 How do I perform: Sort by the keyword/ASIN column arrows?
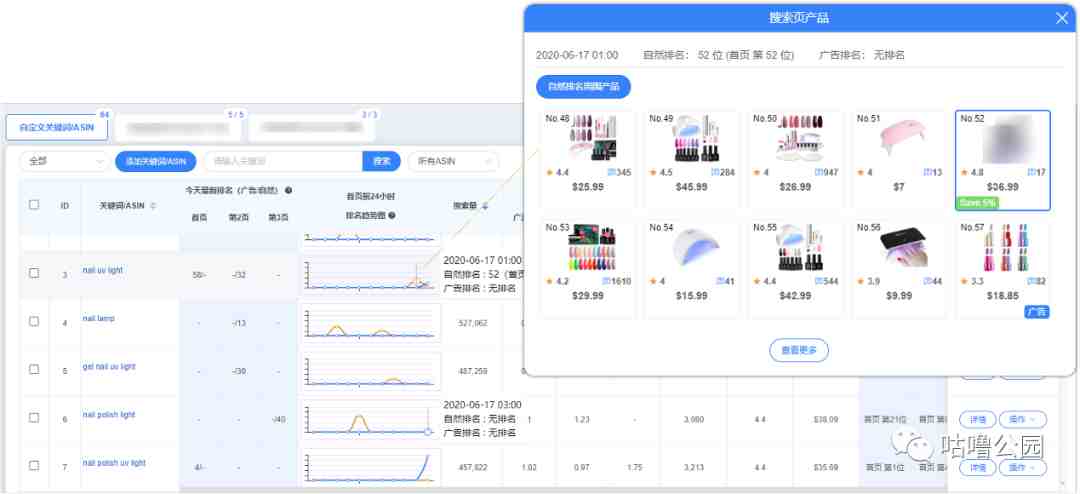(152, 205)
